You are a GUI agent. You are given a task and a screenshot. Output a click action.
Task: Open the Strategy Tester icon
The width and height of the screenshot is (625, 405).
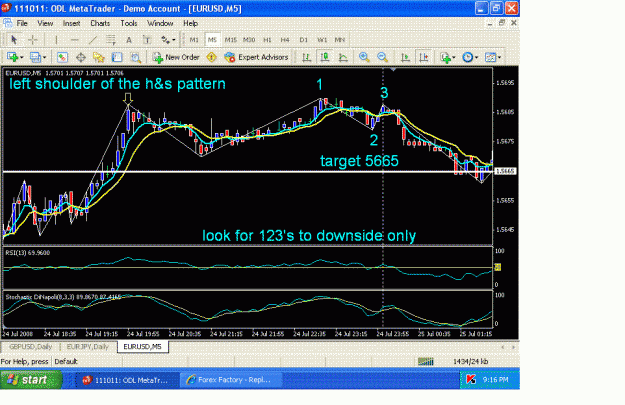(136, 57)
